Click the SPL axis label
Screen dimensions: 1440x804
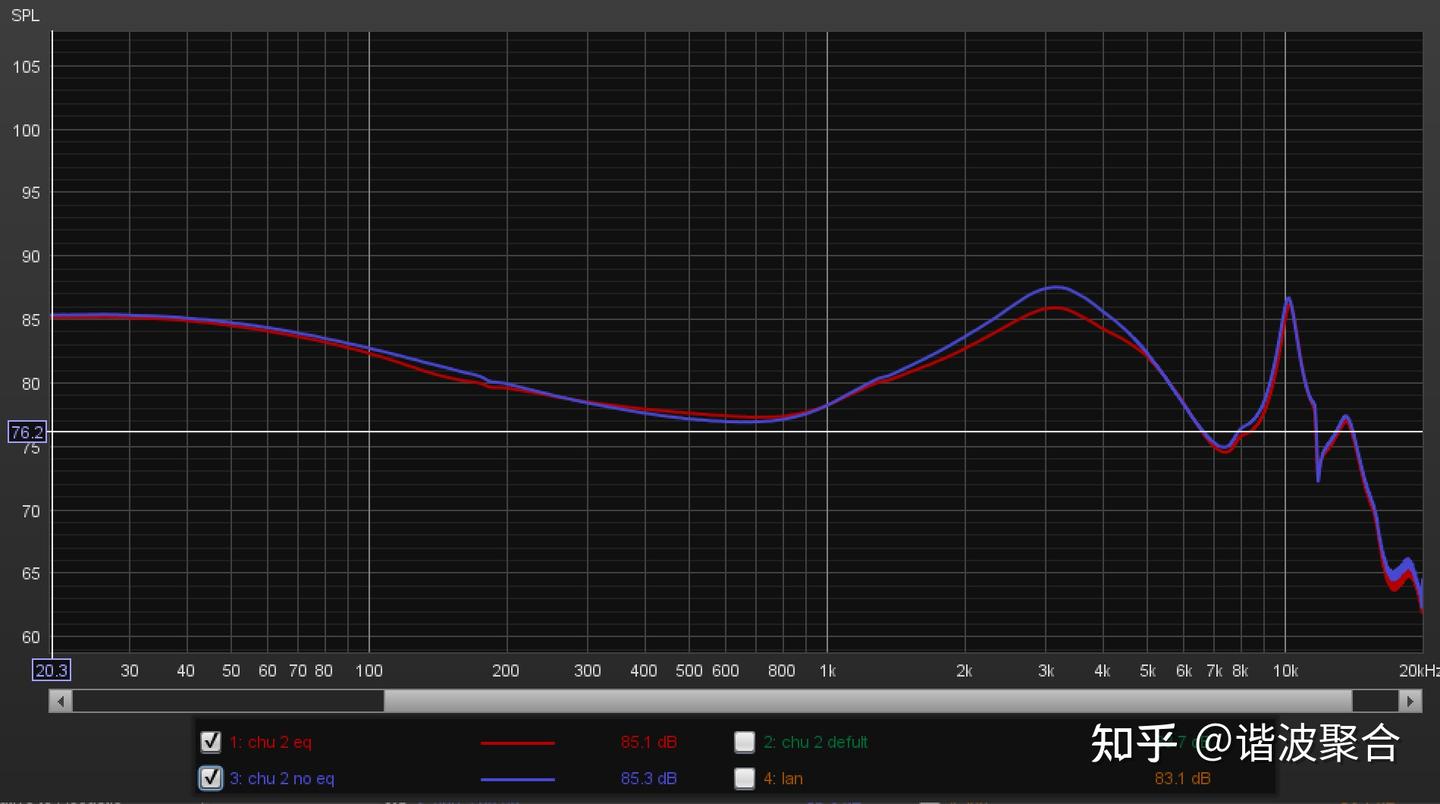(x=25, y=15)
